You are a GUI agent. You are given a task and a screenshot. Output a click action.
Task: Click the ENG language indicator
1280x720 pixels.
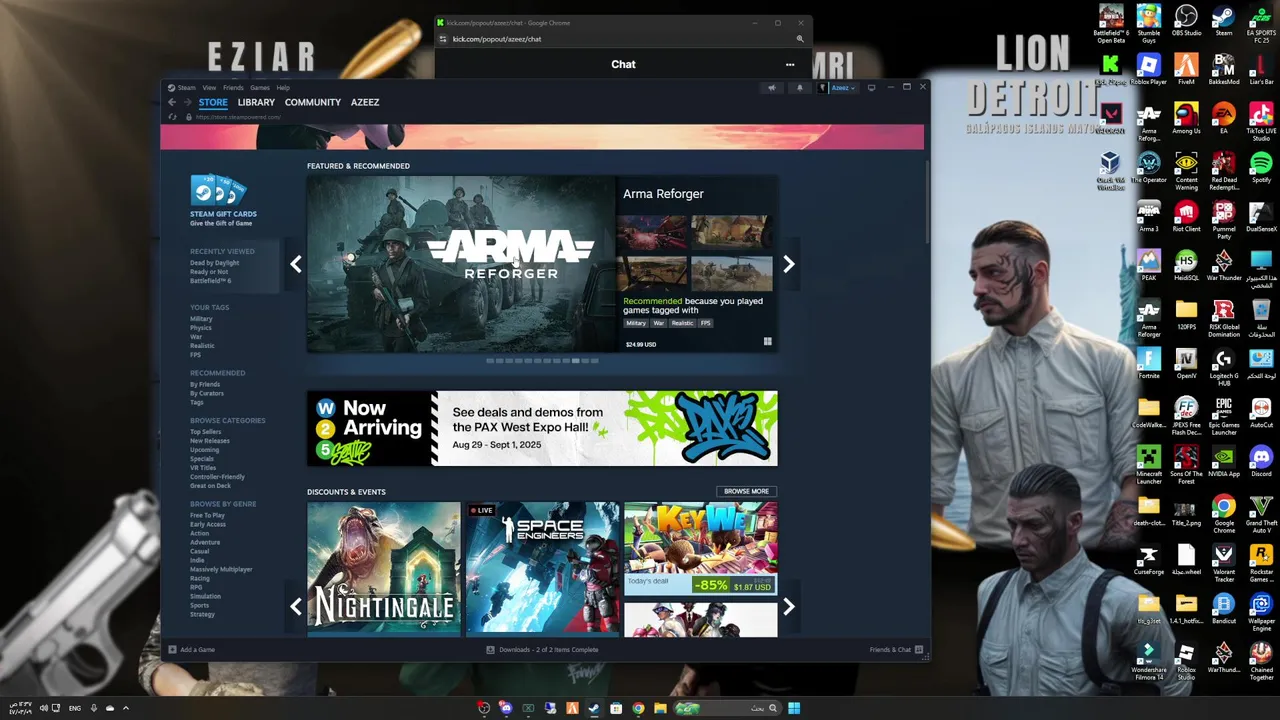click(75, 708)
